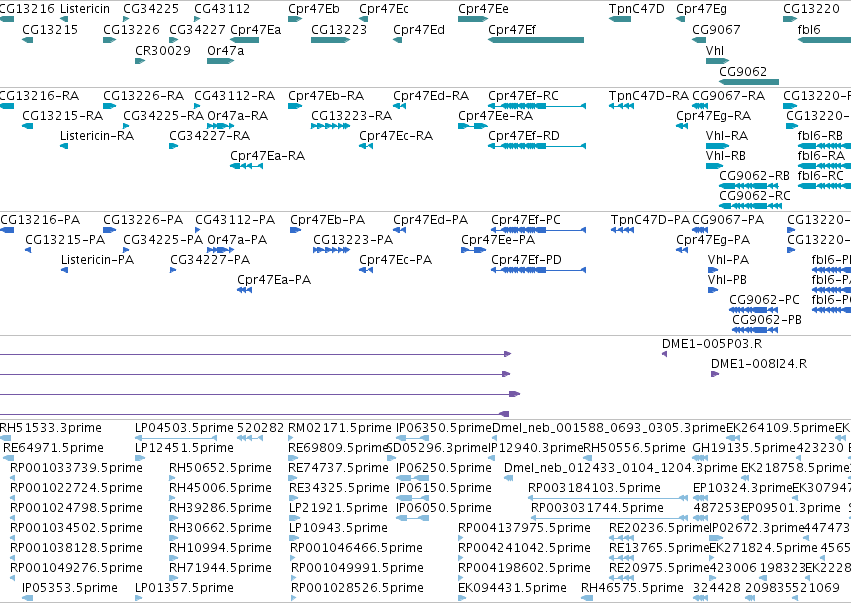Select the CG9062 gene bar
851x603 pixels.
tap(749, 82)
